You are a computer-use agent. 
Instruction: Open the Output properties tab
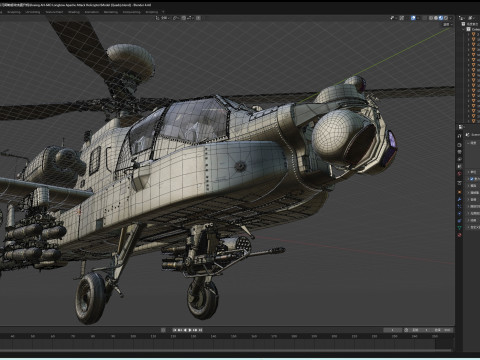point(459,152)
